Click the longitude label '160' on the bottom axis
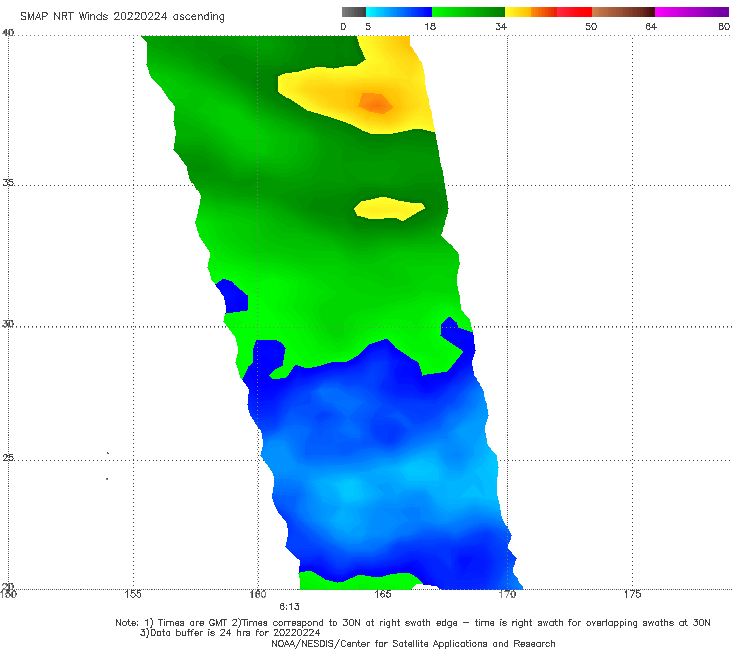Viewport: 740px width, 650px height. 258,594
